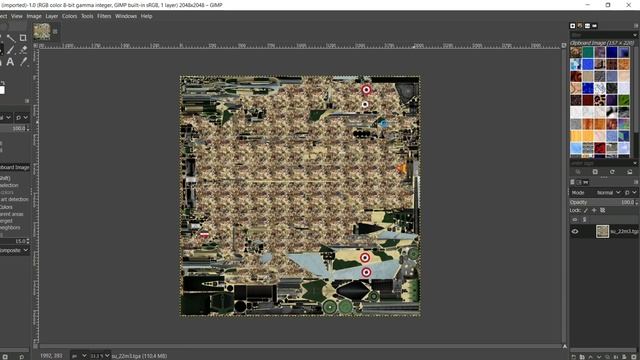Select the Color Picker eyedropper tool
Viewport: 640px width, 360px height.
click(23, 62)
